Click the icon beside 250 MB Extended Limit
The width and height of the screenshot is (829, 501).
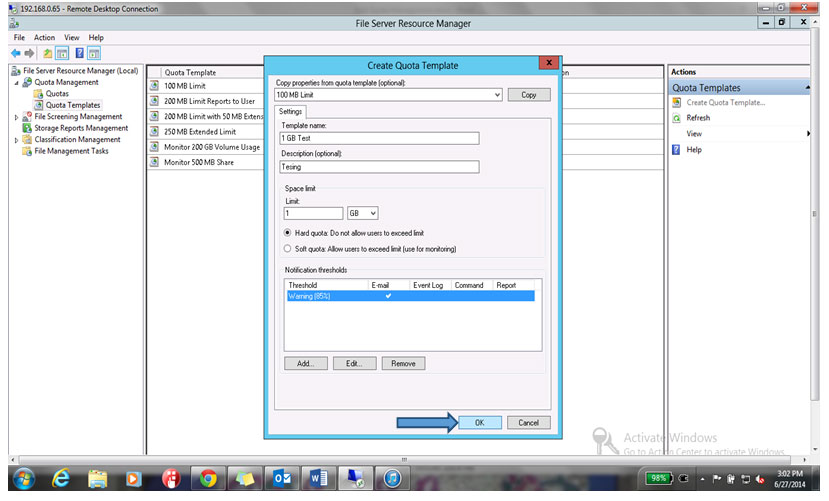154,132
